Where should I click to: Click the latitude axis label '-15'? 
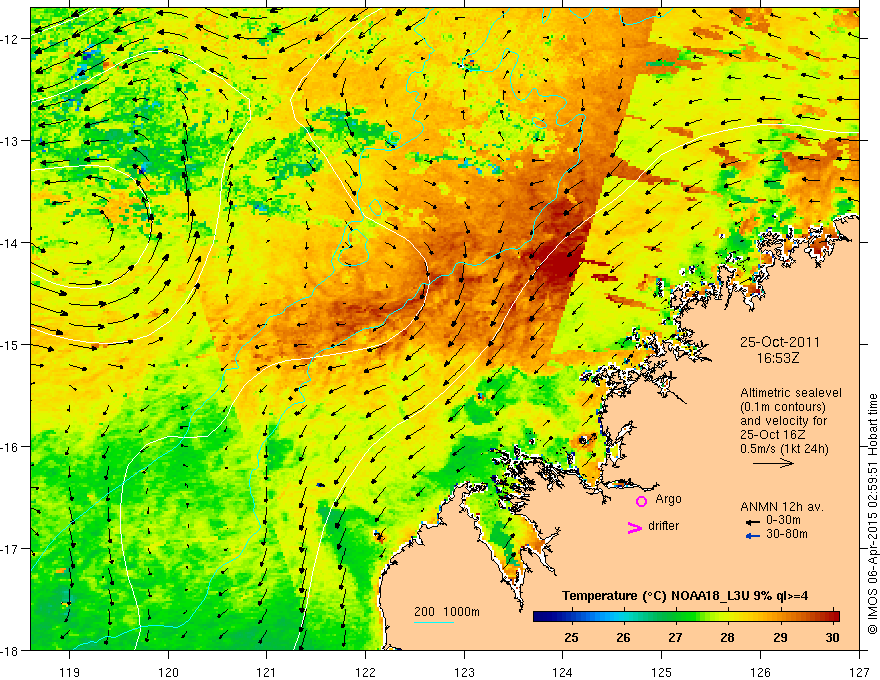point(11,344)
